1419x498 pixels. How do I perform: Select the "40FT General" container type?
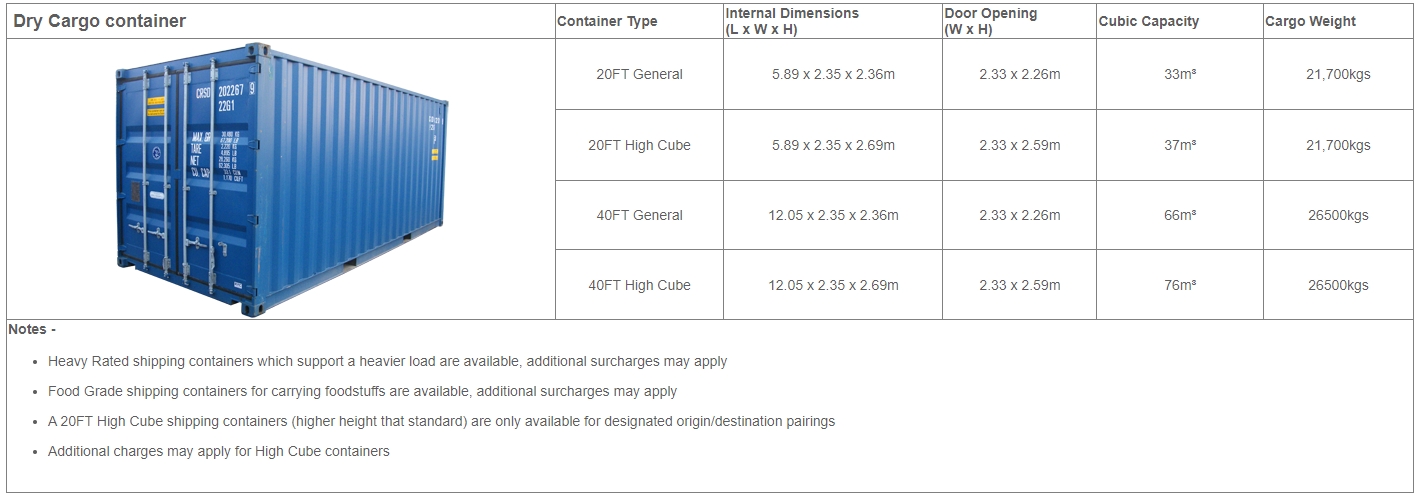tap(639, 215)
